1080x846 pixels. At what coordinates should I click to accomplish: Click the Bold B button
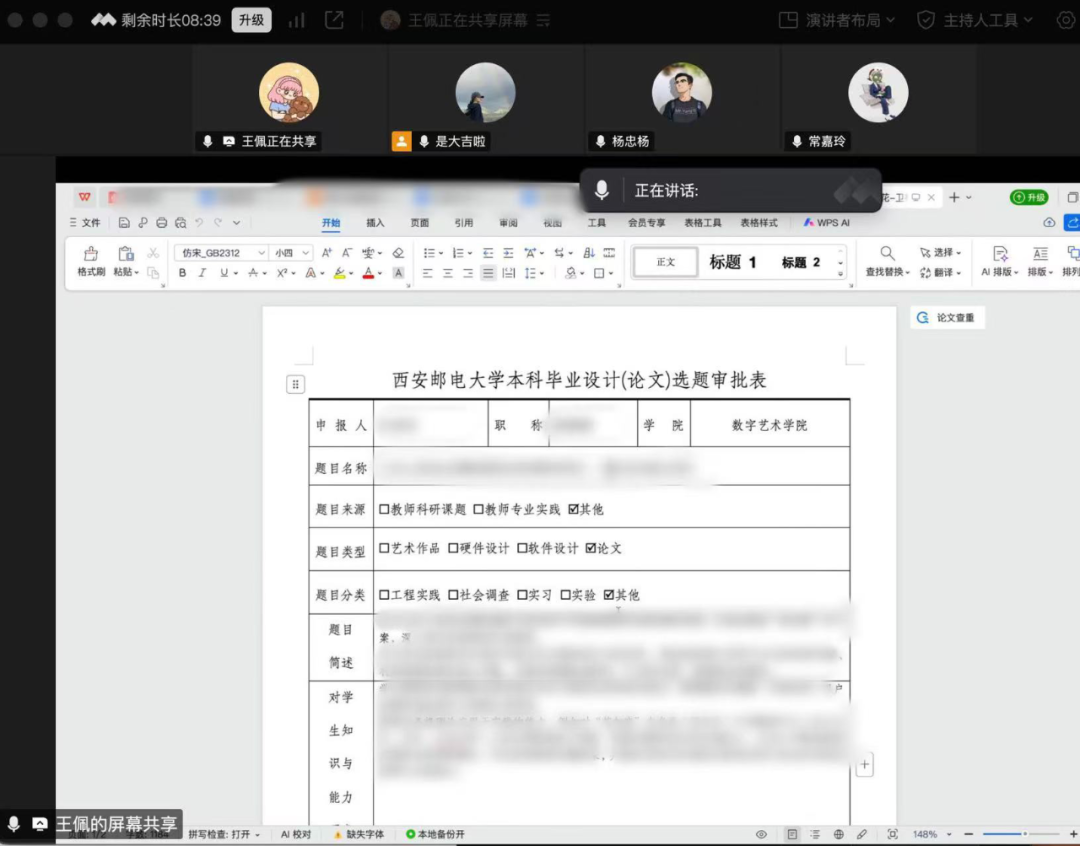(183, 273)
